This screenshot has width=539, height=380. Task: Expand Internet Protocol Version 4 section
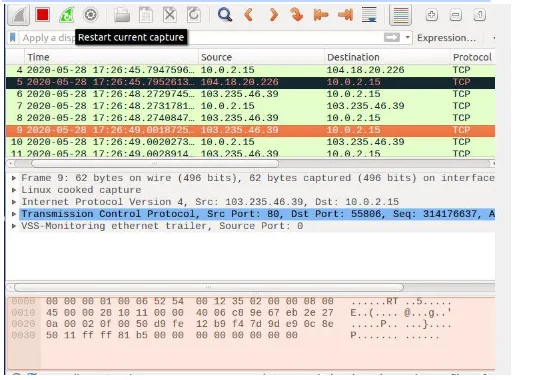14,202
